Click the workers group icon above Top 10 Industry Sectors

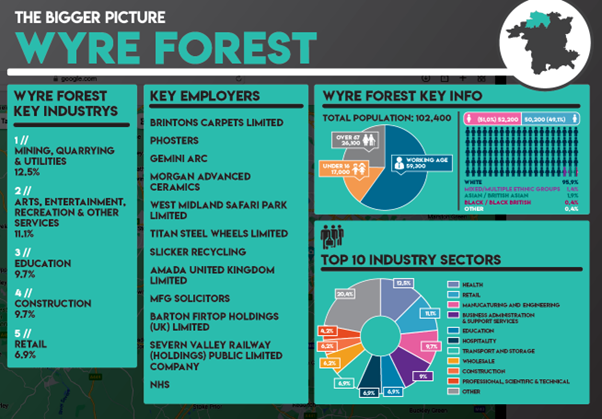tap(332, 236)
